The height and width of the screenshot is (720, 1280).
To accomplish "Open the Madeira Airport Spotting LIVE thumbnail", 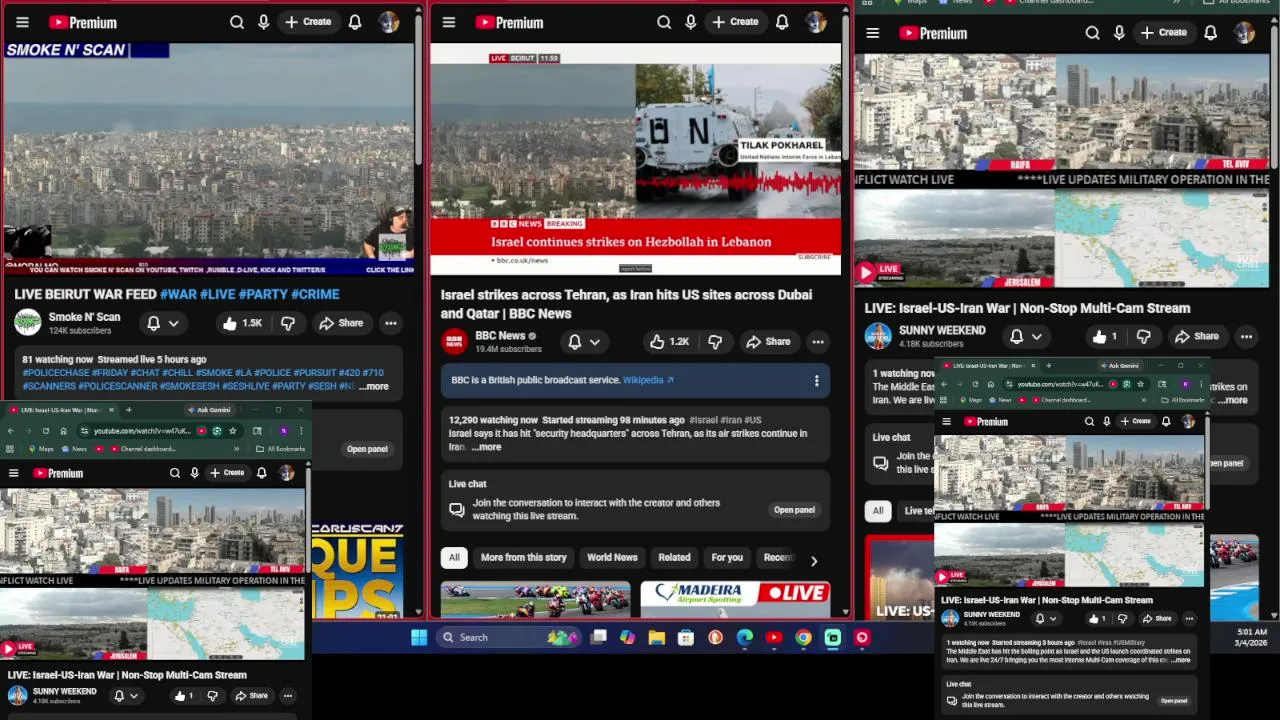I will 735,598.
